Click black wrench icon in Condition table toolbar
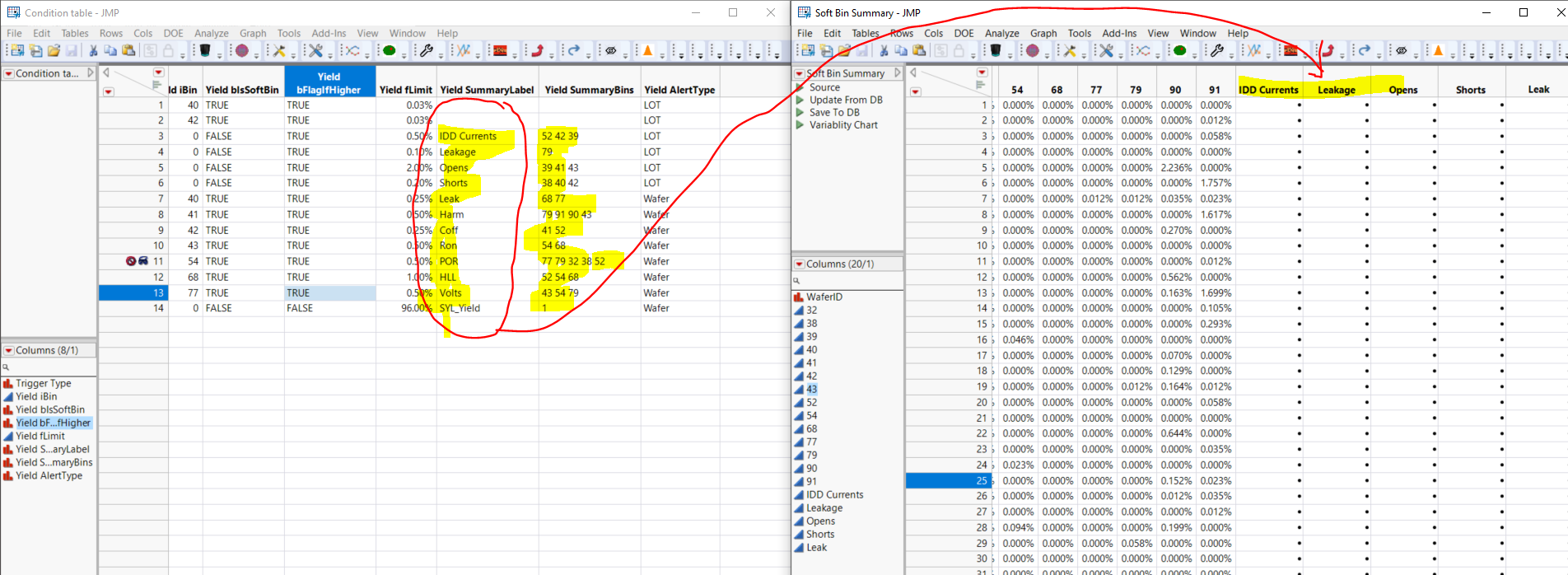 click(427, 51)
